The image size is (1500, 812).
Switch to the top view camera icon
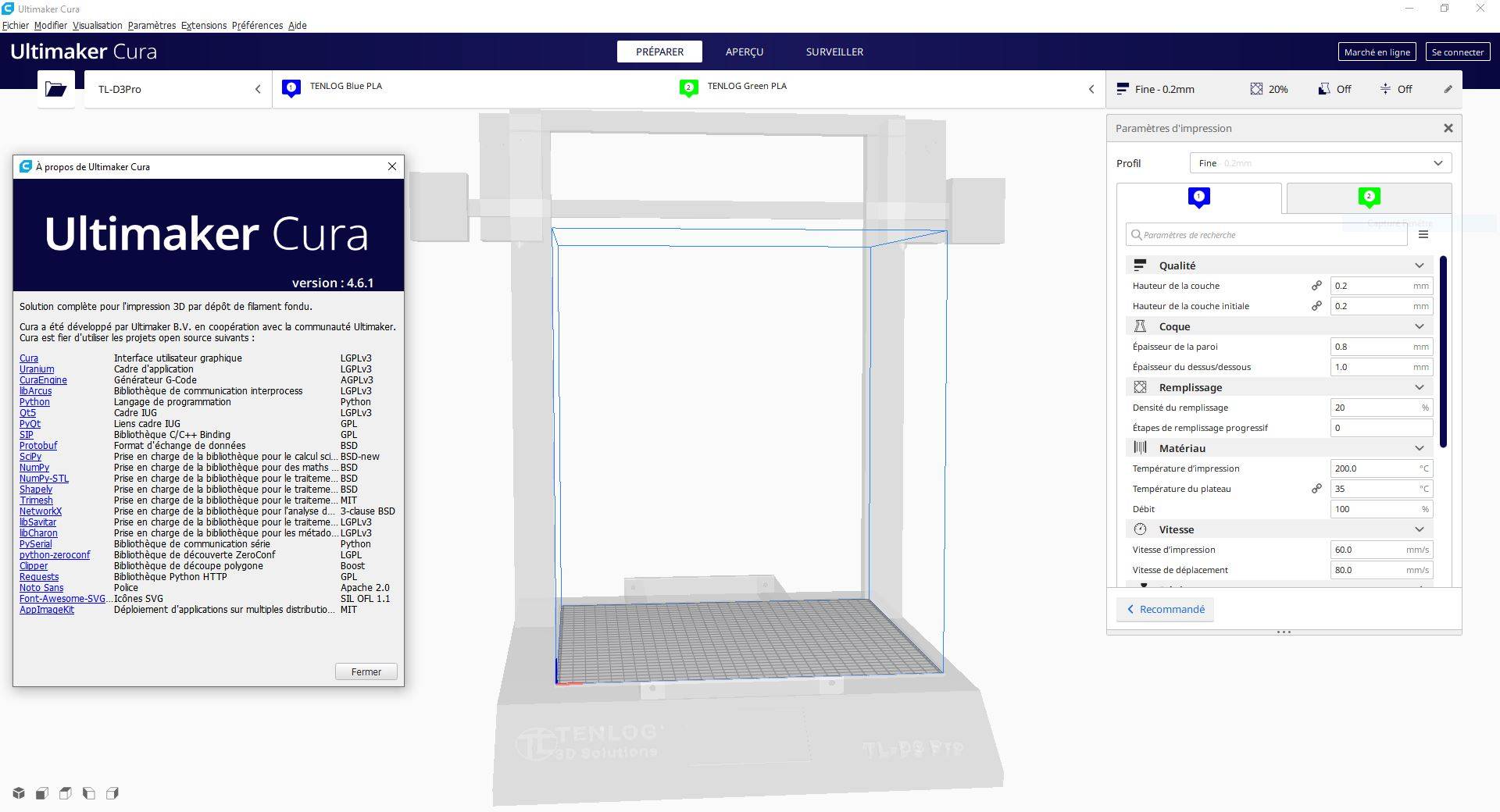point(66,793)
